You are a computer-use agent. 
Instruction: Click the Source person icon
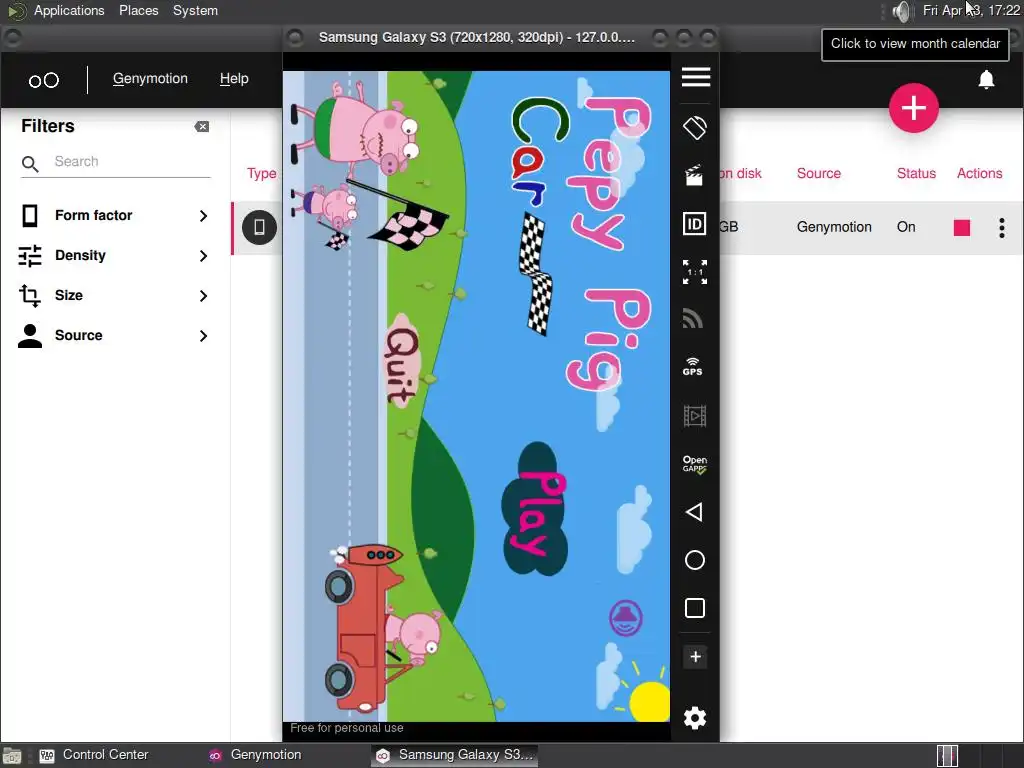pyautogui.click(x=29, y=335)
